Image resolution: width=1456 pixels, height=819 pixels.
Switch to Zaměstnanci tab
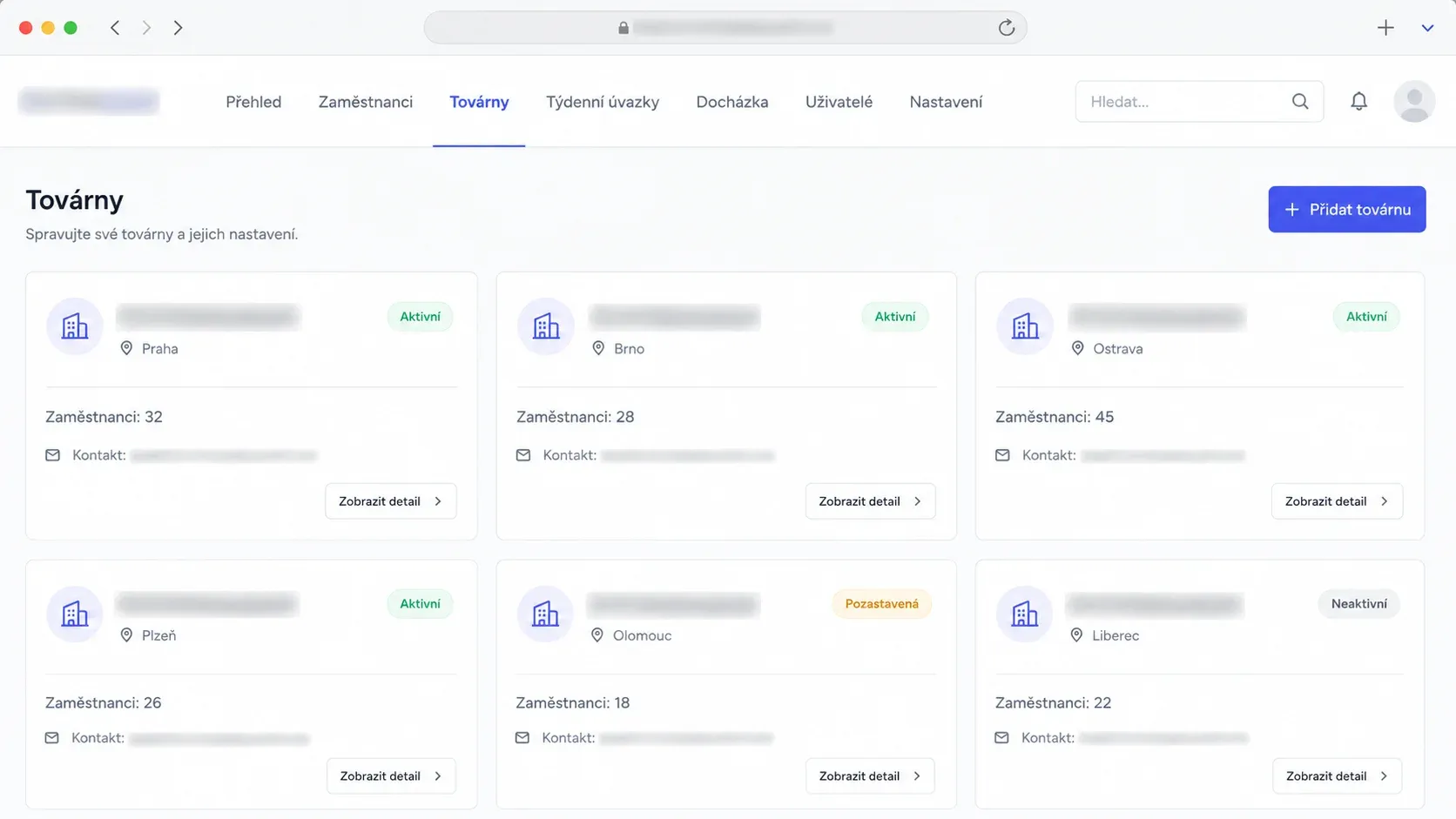tap(366, 102)
